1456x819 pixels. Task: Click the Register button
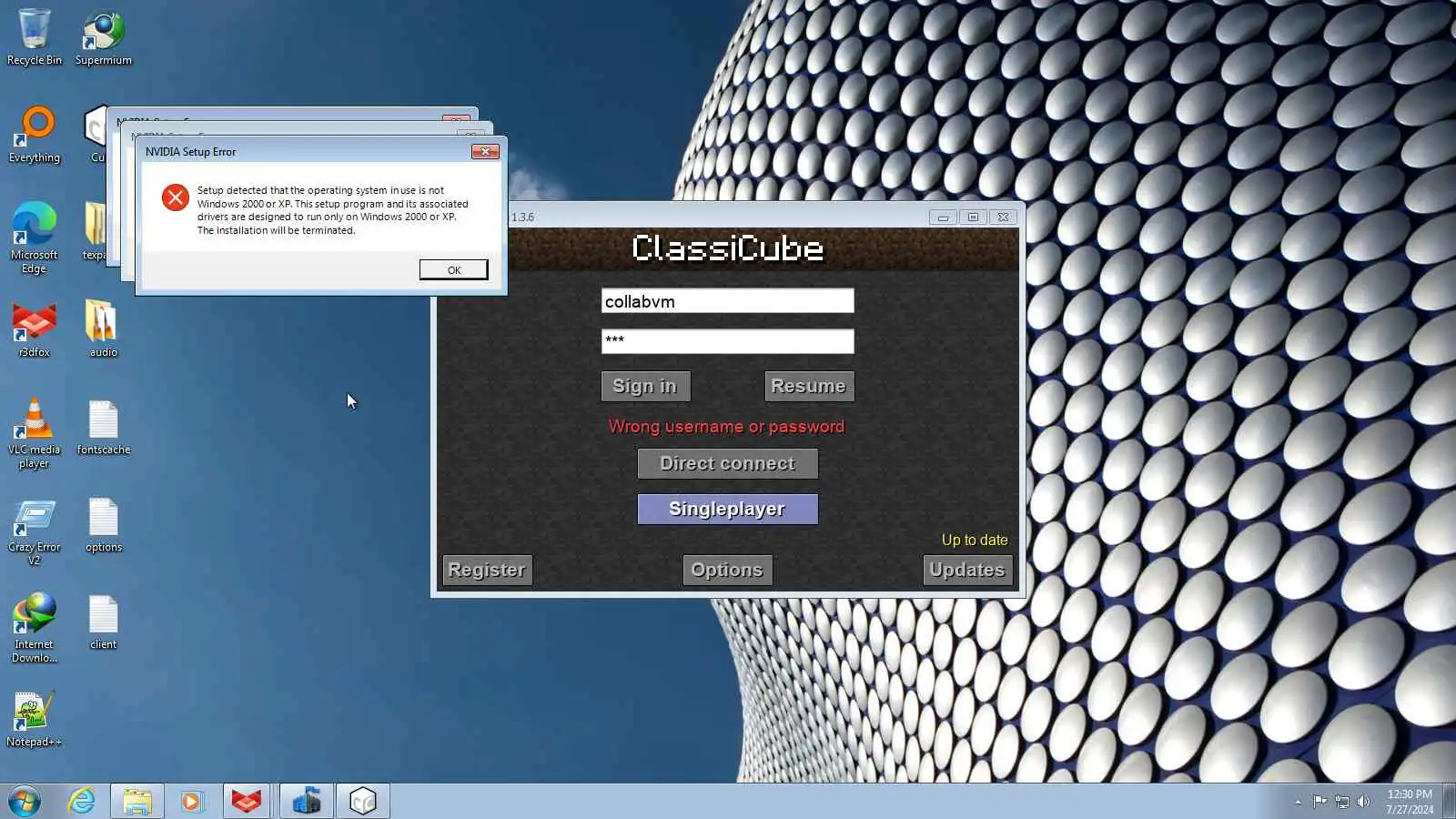pyautogui.click(x=487, y=570)
